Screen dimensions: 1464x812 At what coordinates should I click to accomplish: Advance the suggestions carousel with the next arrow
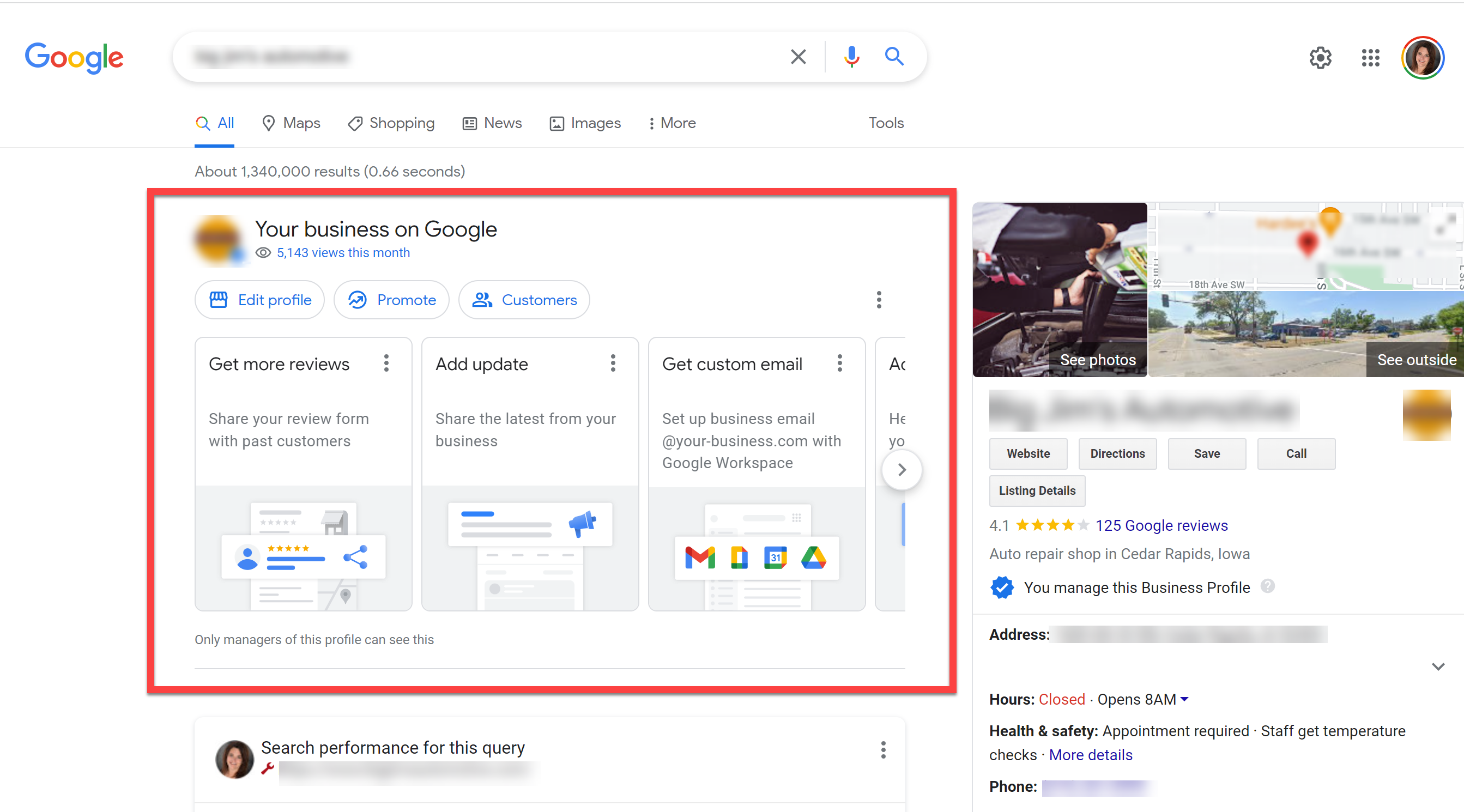902,469
